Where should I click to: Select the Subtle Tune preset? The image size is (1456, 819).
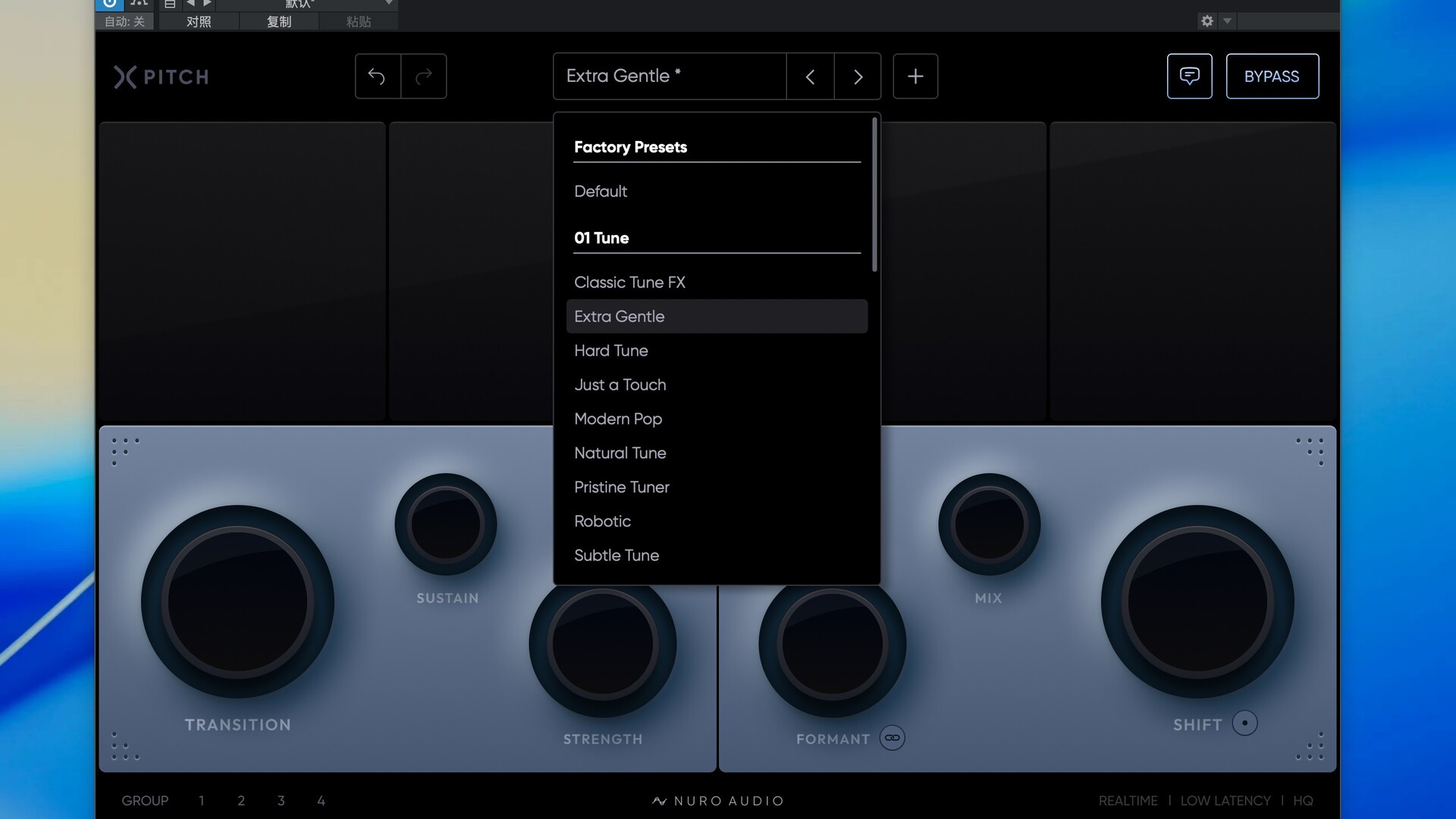717,555
